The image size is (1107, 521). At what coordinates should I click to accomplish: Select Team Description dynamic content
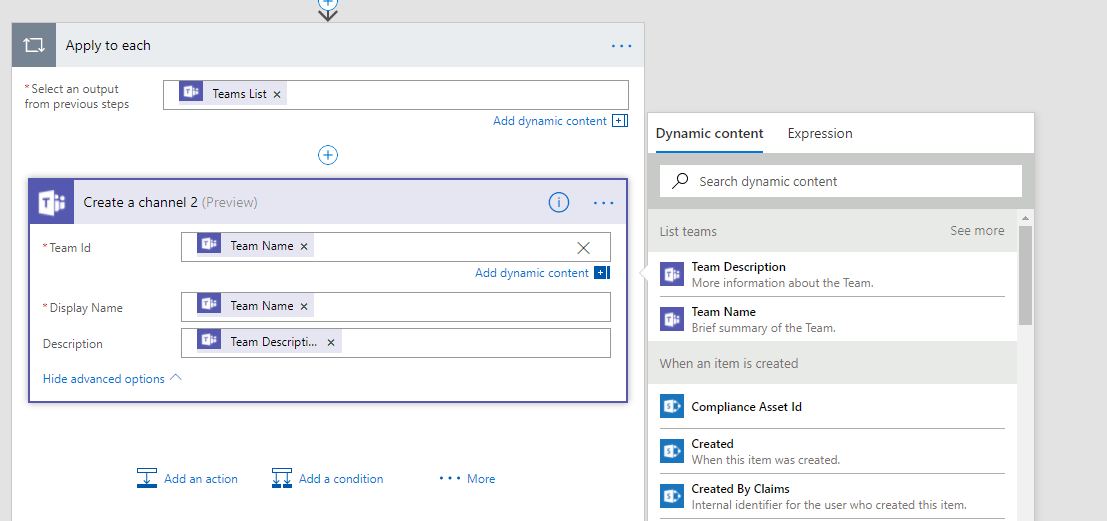[833, 275]
